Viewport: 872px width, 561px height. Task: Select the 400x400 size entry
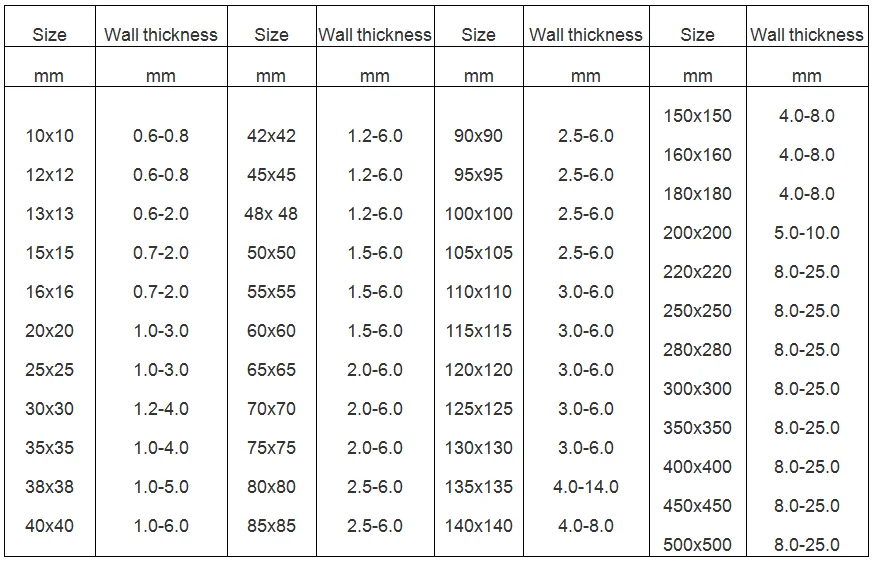697,467
